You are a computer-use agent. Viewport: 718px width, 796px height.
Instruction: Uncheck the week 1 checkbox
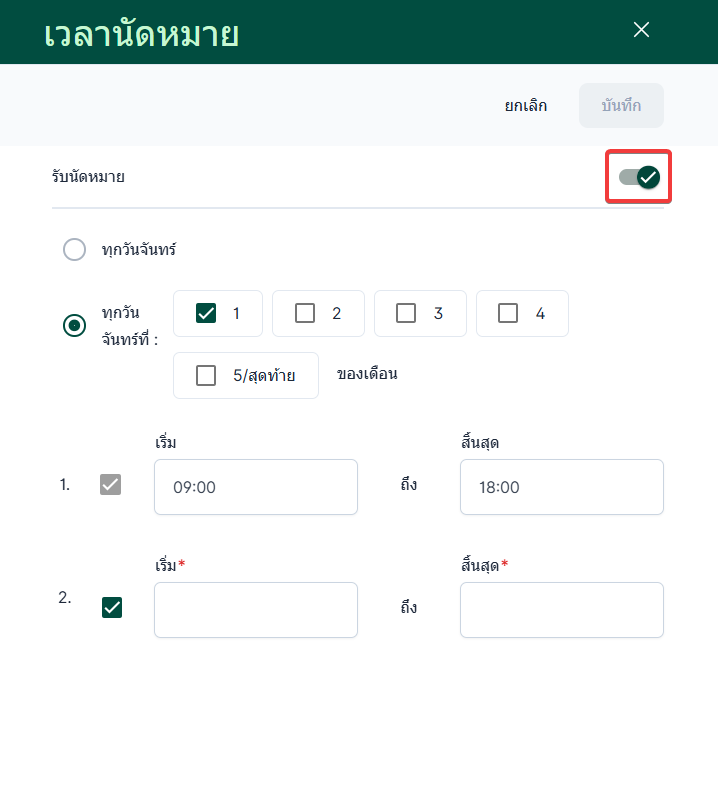tap(206, 313)
